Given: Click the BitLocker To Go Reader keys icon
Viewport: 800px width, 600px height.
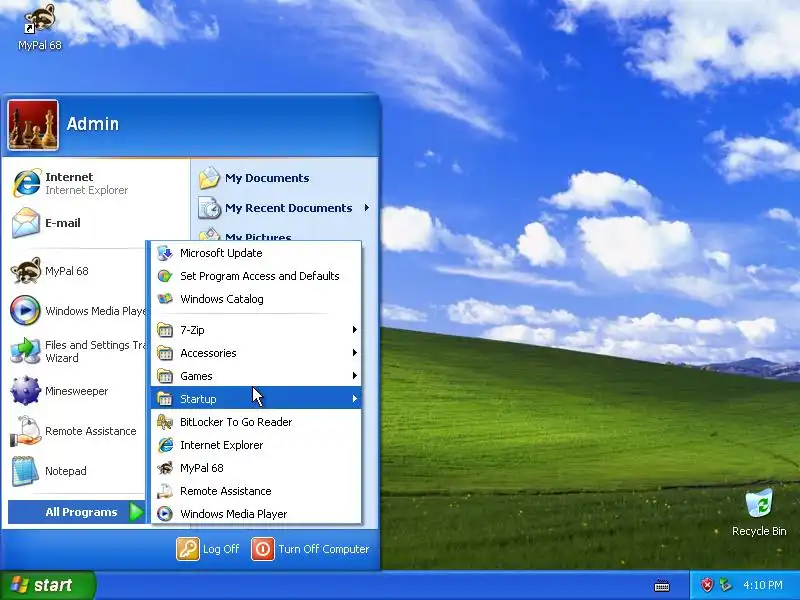Looking at the screenshot, I should [165, 422].
